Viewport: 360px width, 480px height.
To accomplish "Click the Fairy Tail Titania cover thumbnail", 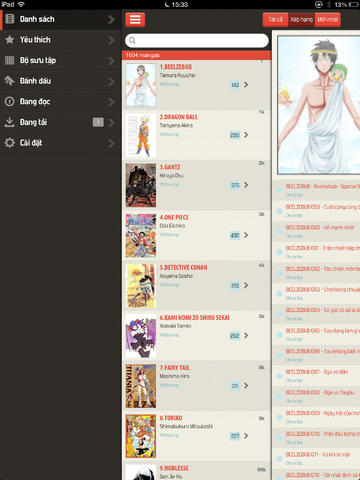I will [141, 386].
